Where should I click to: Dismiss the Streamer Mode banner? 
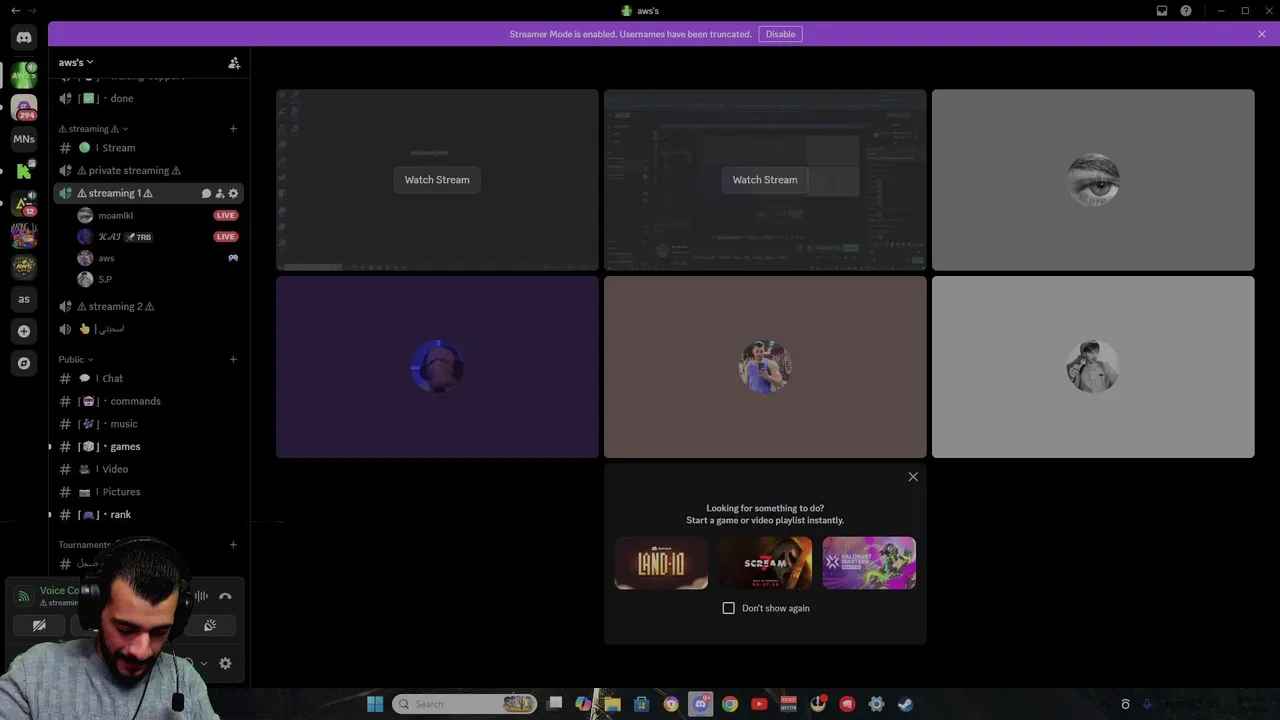[1262, 34]
